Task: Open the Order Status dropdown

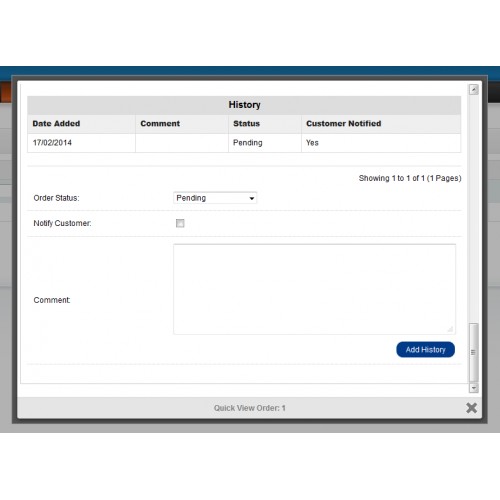Action: point(215,198)
